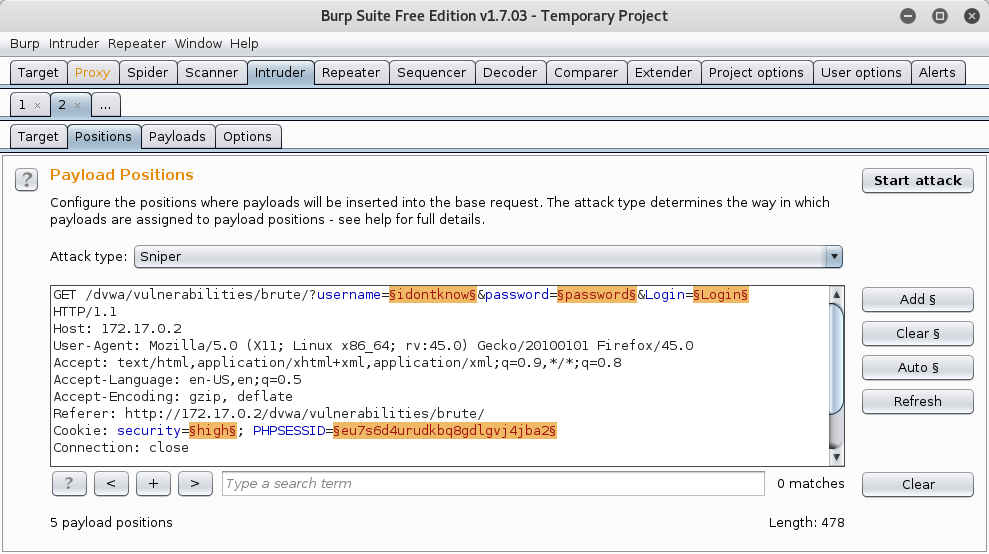
Task: Go to previous search match arrow
Action: tap(111, 484)
